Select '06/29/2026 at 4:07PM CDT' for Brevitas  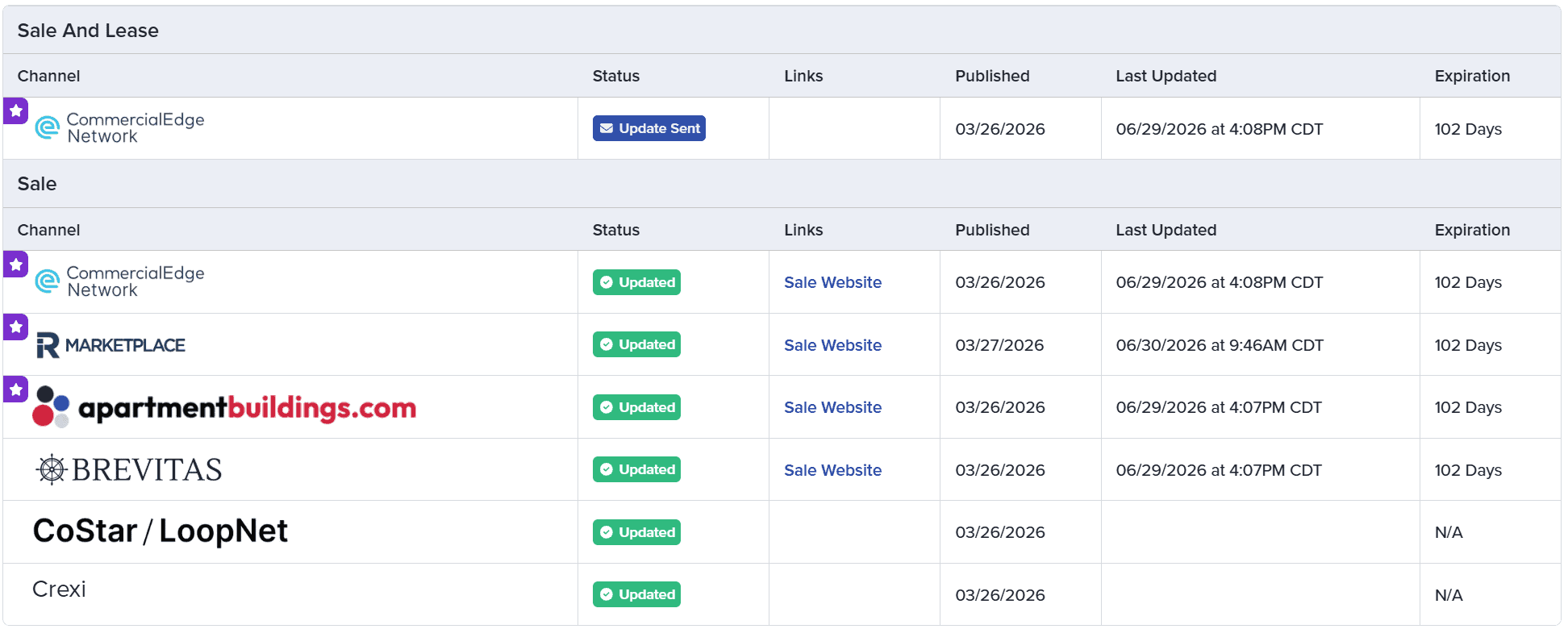tap(1219, 470)
